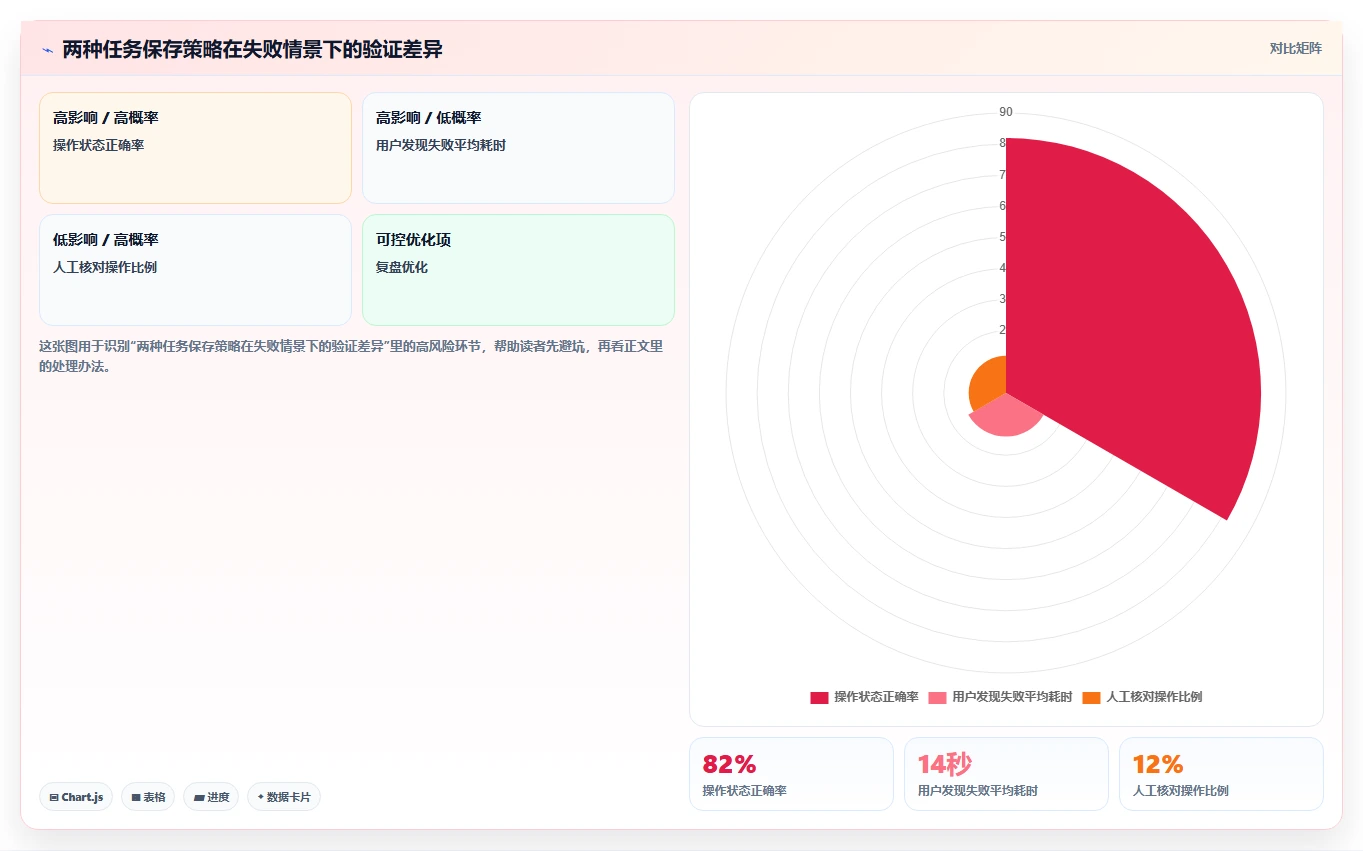
Task: Toggle the 人工核对操作比例 legend swatch
Action: 1091,697
